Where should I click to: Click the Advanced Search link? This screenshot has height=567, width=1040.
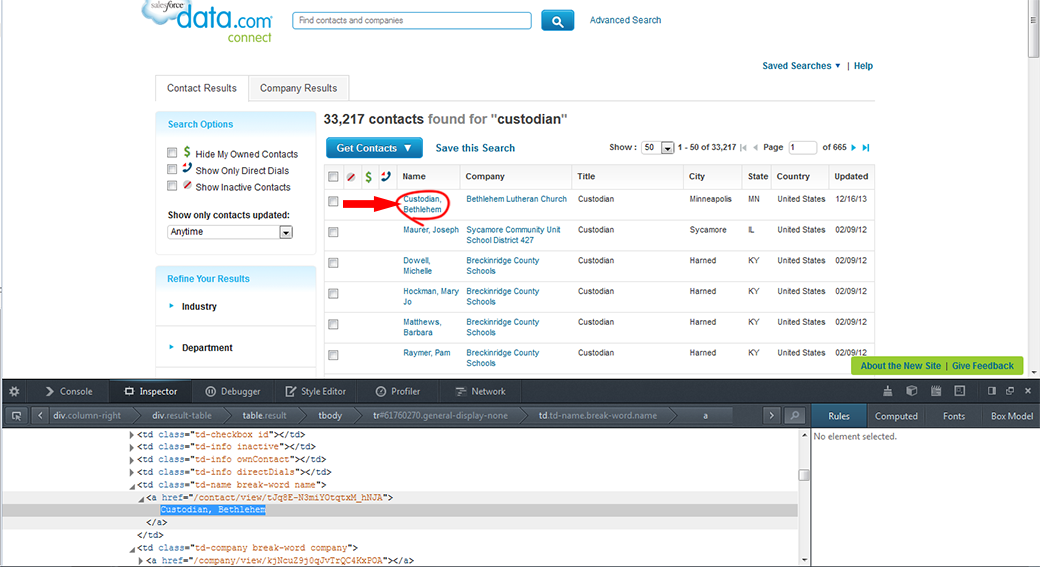tap(625, 20)
